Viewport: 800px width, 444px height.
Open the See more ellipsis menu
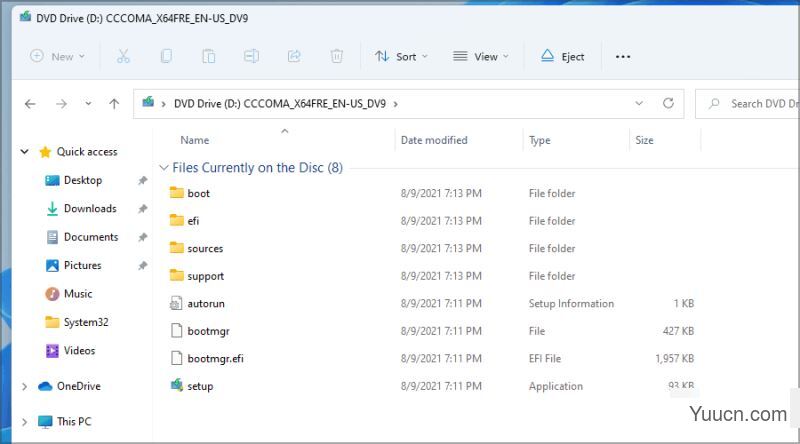(x=623, y=57)
